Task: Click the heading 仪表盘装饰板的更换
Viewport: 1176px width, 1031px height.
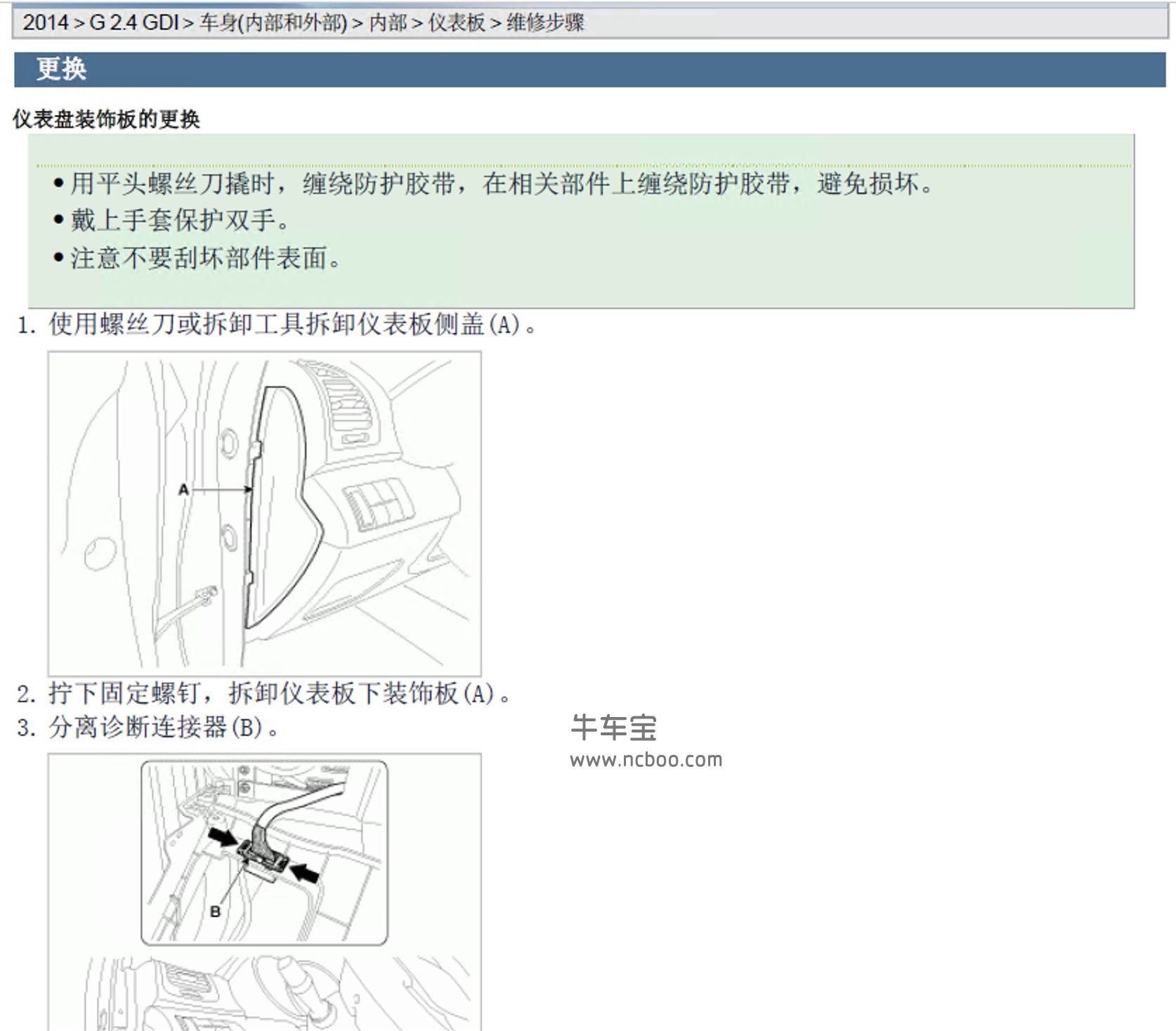Action: (x=107, y=119)
